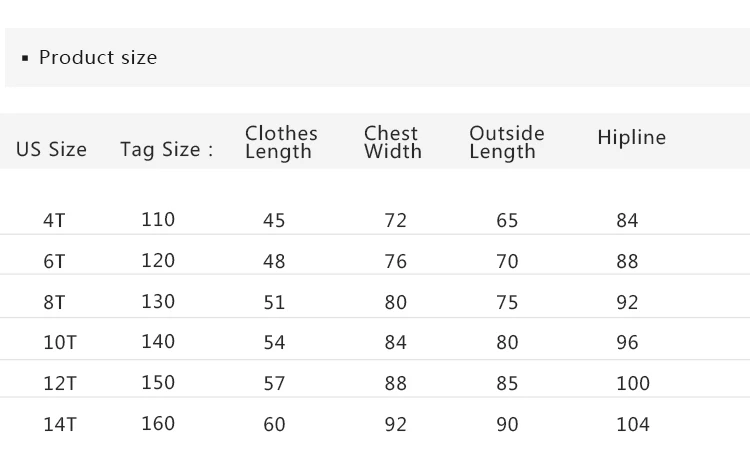
Task: Select the 14T US size row label
Action: pyautogui.click(x=59, y=424)
